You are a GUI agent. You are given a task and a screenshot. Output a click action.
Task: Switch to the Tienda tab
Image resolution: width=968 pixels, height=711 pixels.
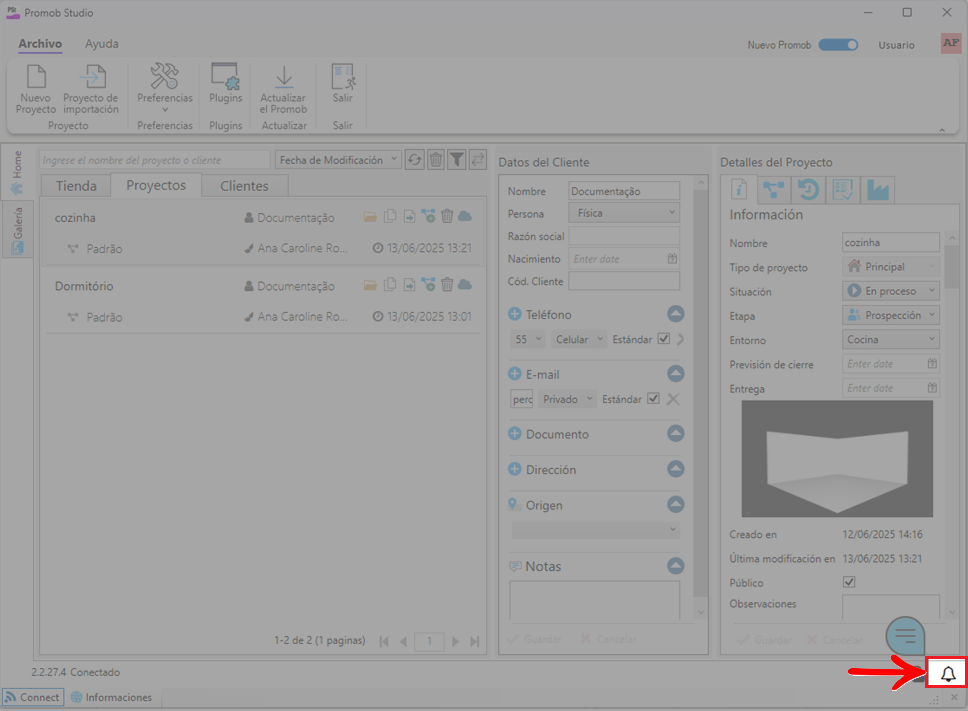tap(76, 186)
